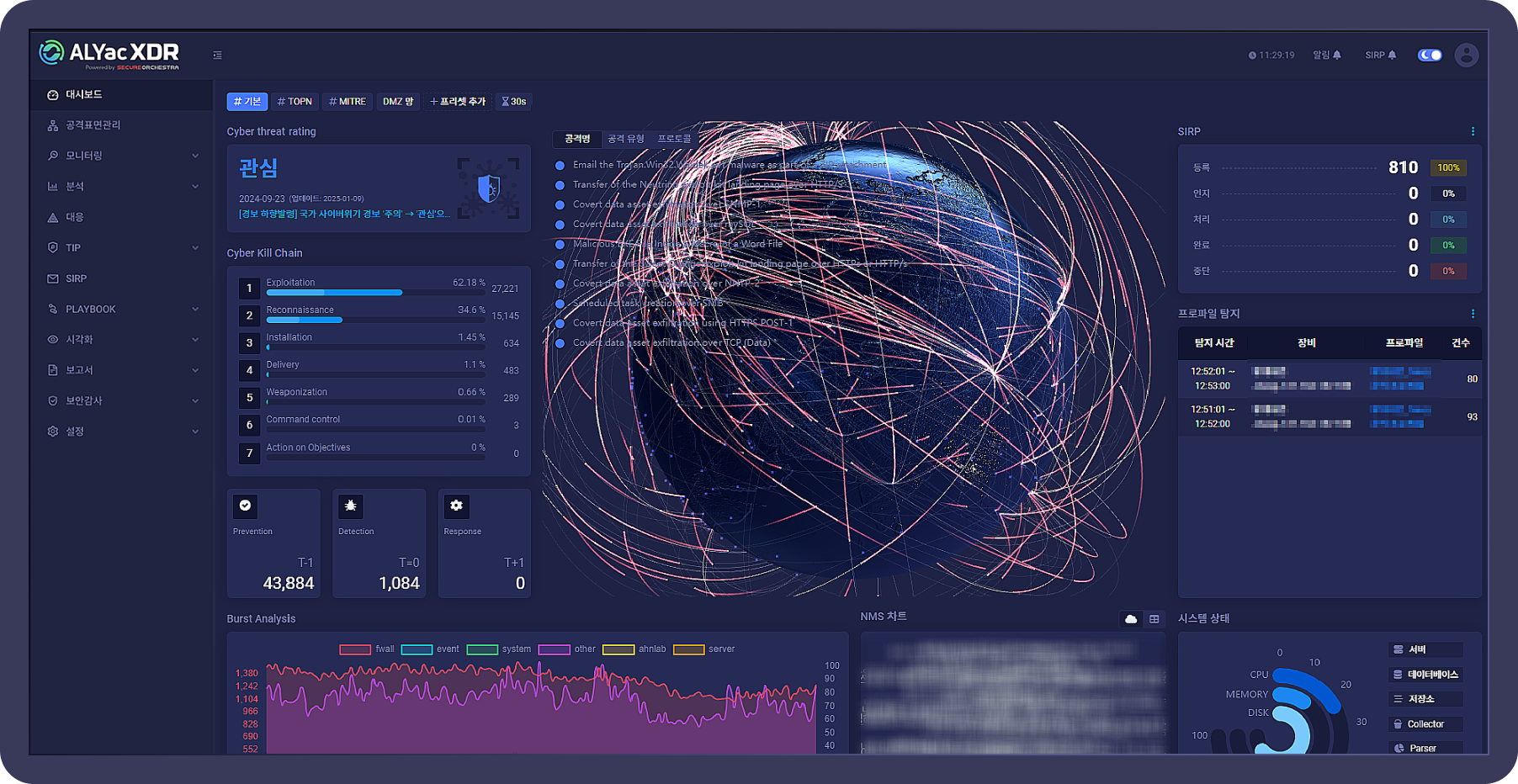1518x784 pixels.
Task: Switch to the 공격 유형 tab
Action: click(x=625, y=139)
